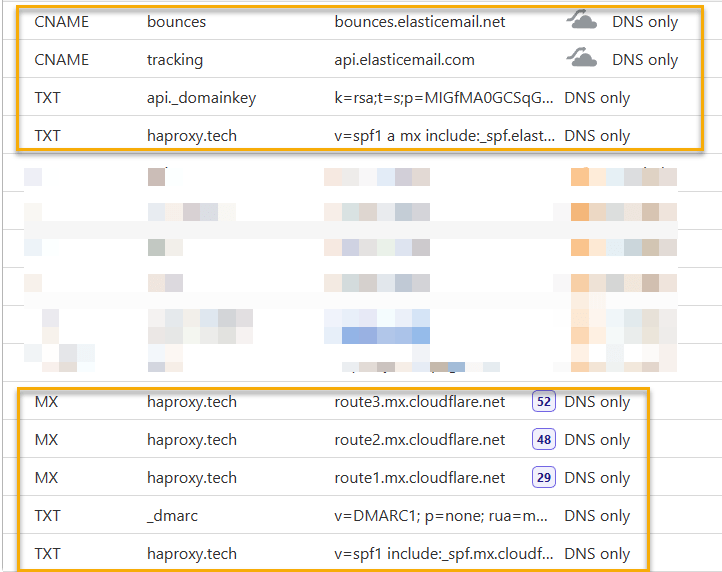722x572 pixels.
Task: Click 'DNS only' status in elastic SPF row
Action: [x=597, y=136]
